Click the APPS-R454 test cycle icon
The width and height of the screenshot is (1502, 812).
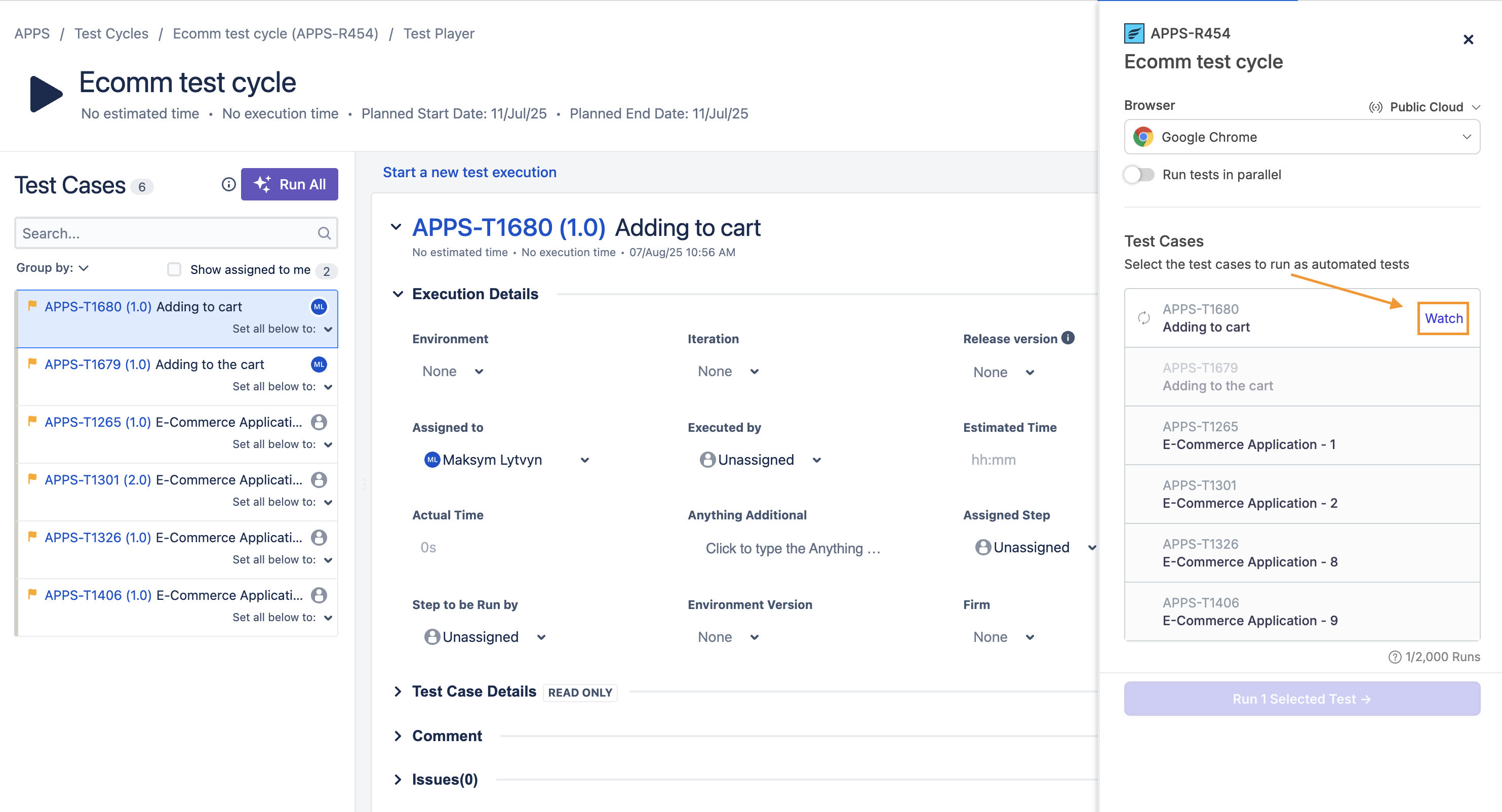point(1133,33)
